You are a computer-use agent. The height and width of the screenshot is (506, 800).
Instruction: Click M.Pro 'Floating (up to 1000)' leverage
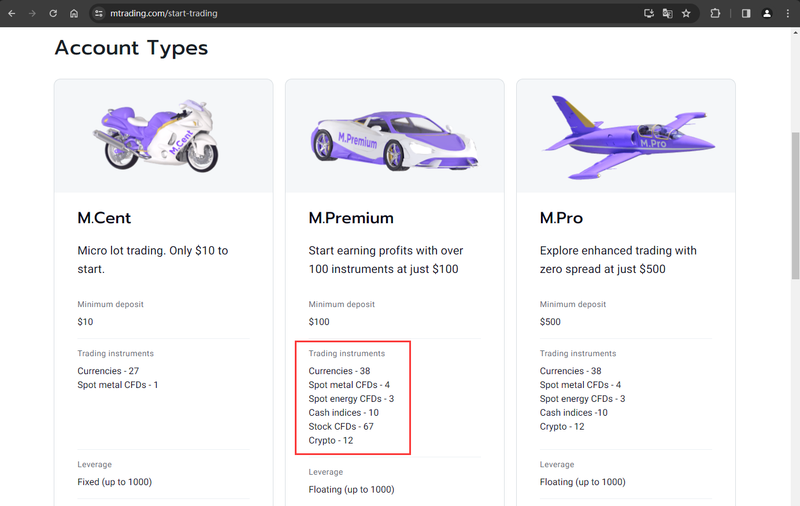(583, 482)
